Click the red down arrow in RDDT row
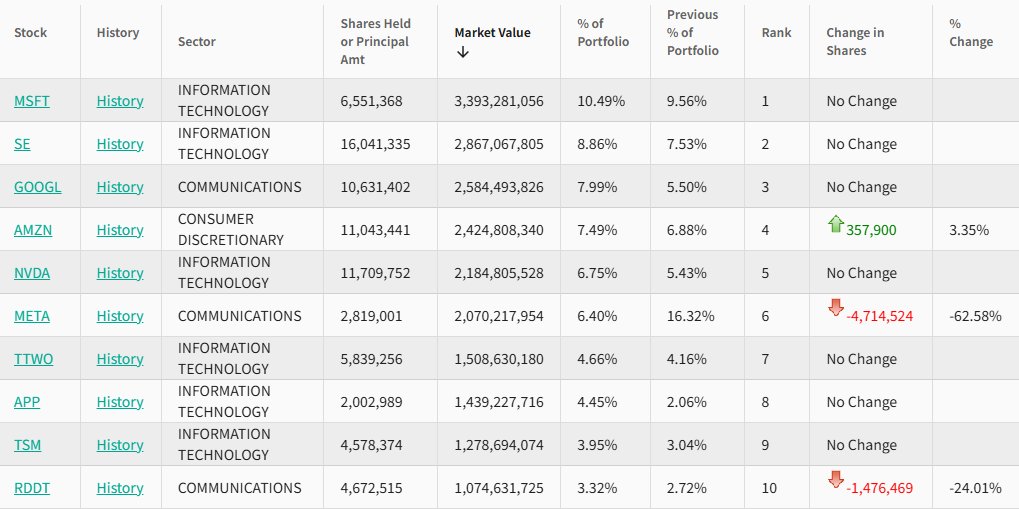The width and height of the screenshot is (1019, 509). pyautogui.click(x=836, y=480)
